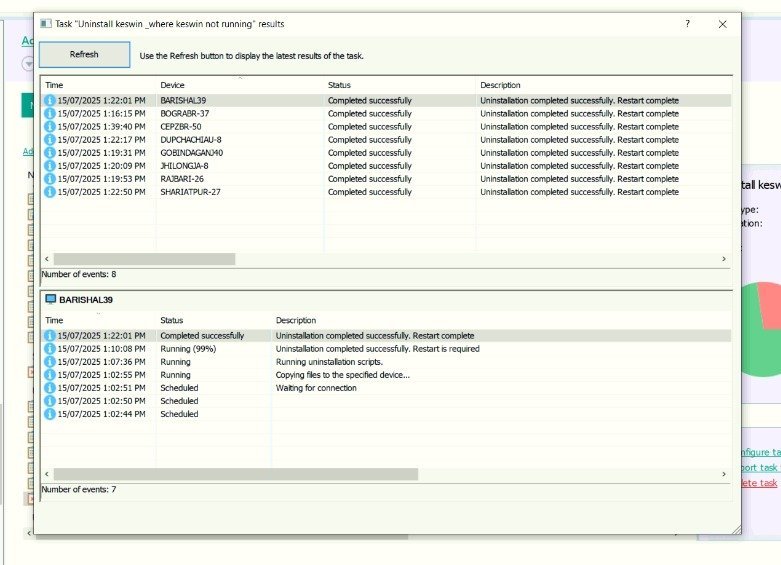Select the 'Running (99%)' status entry
781x565 pixels.
click(188, 349)
